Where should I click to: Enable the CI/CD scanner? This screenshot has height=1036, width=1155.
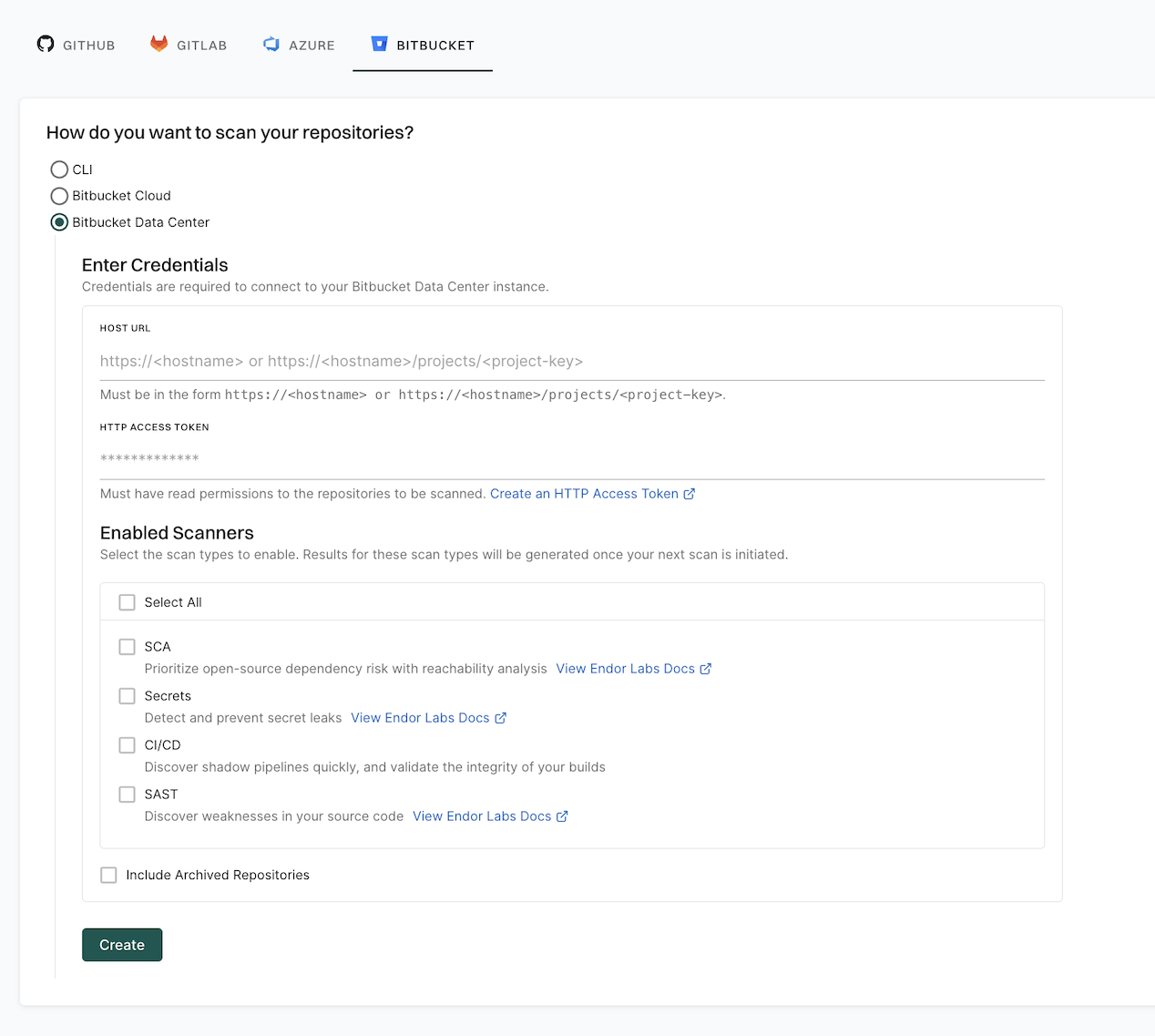pyautogui.click(x=127, y=744)
